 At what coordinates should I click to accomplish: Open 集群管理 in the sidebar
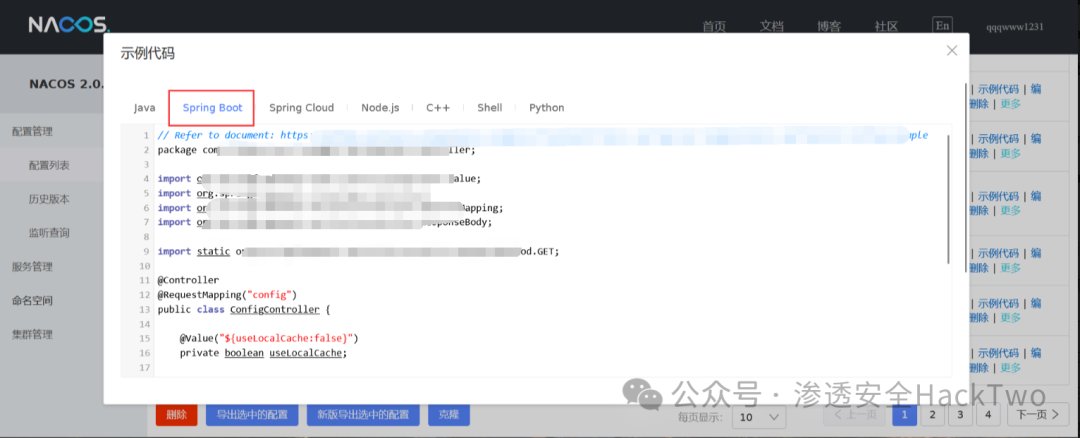[x=32, y=335]
